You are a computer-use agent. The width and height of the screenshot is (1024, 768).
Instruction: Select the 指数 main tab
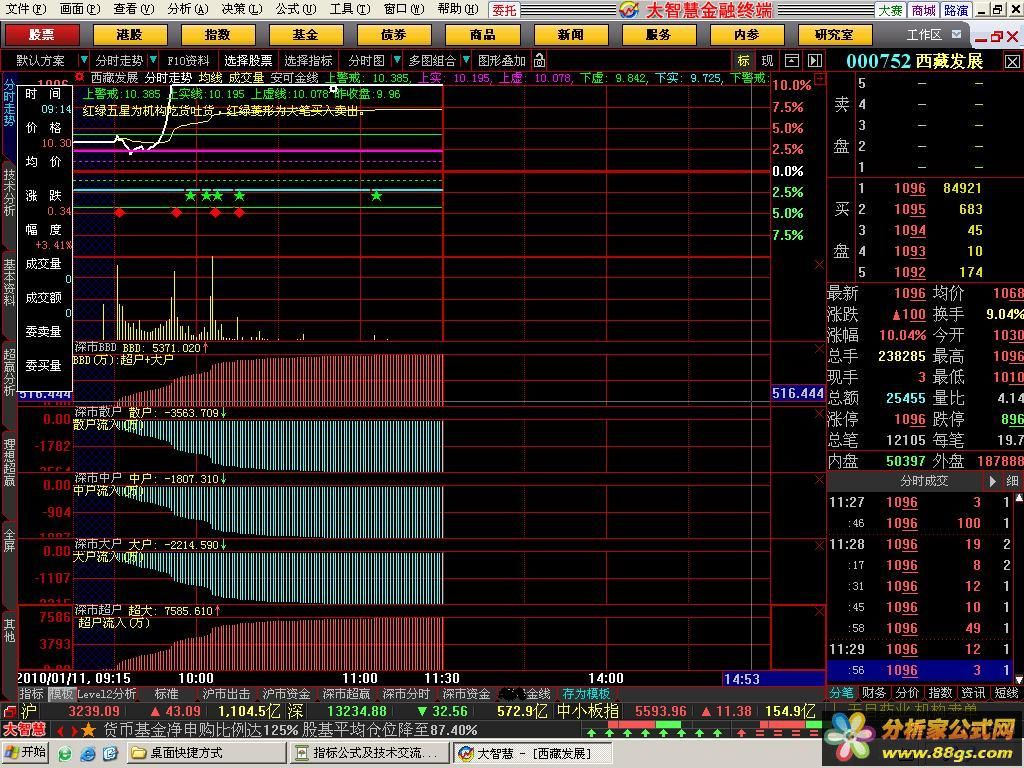[217, 35]
